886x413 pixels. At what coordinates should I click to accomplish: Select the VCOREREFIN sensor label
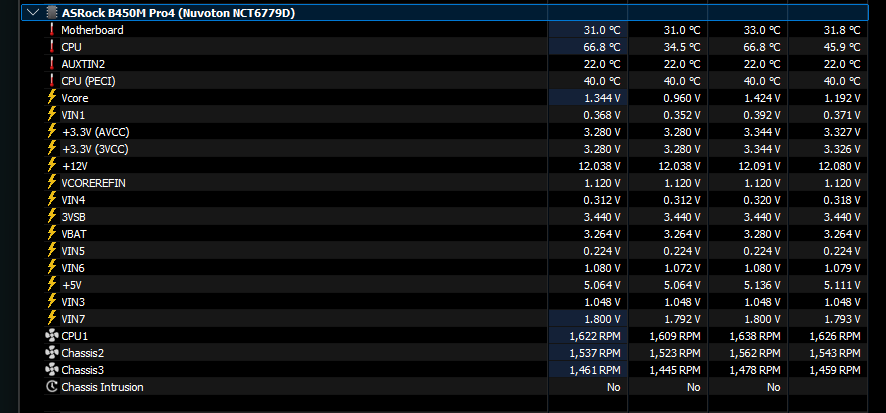[x=93, y=182]
